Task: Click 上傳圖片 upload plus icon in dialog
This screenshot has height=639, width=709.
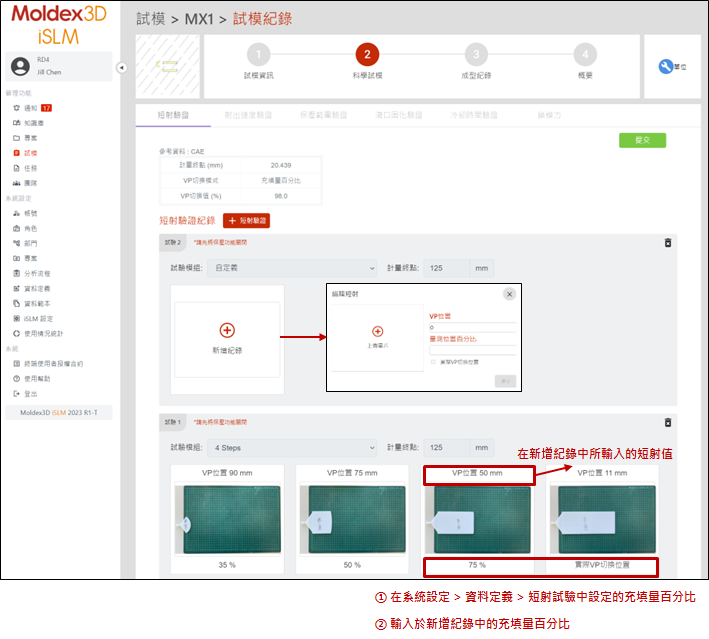Action: (378, 331)
